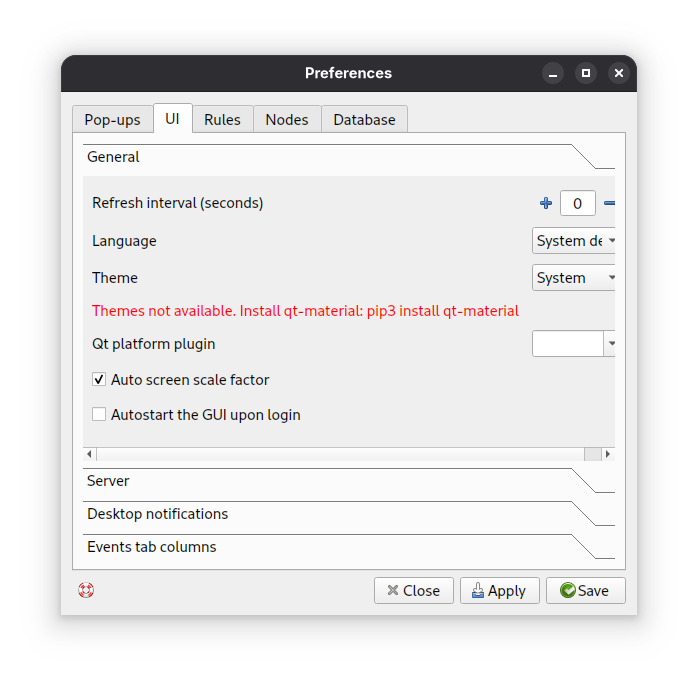Open the Theme dropdown
Viewport: 698px width, 682px height.
[573, 277]
